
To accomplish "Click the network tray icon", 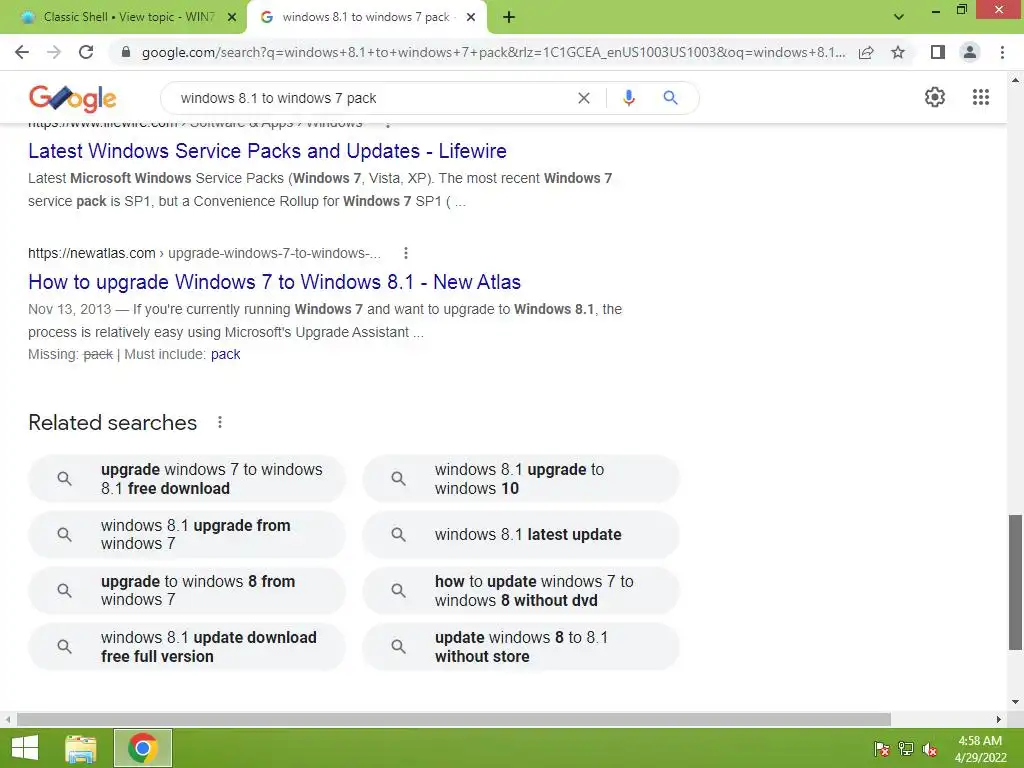I will 906,749.
